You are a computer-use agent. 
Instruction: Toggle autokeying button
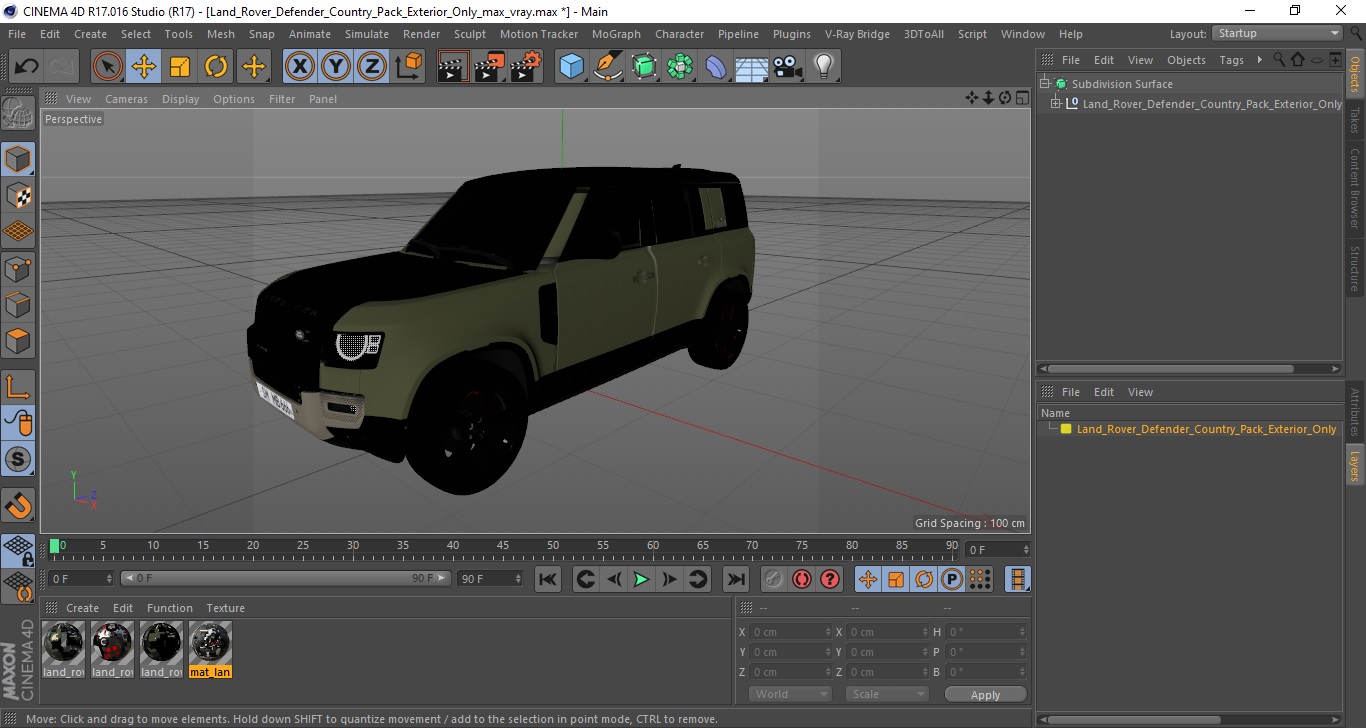pos(802,579)
